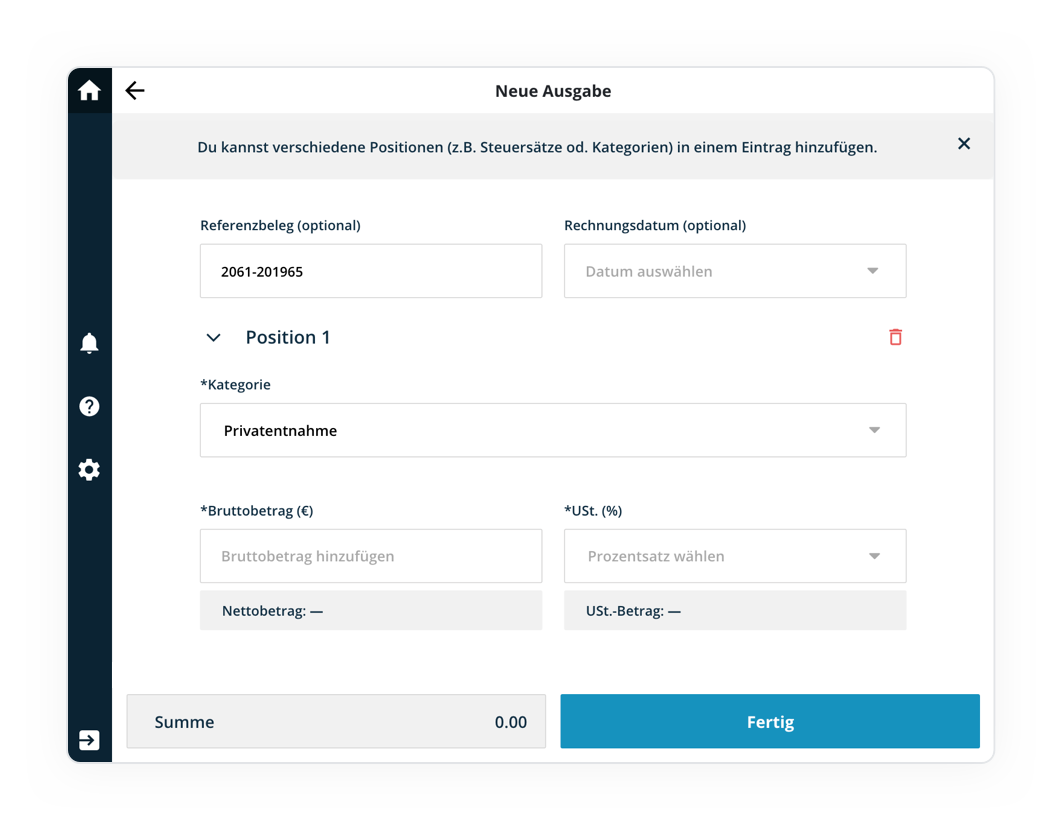1062x830 pixels.
Task: Click the Fertig button
Action: (x=769, y=722)
